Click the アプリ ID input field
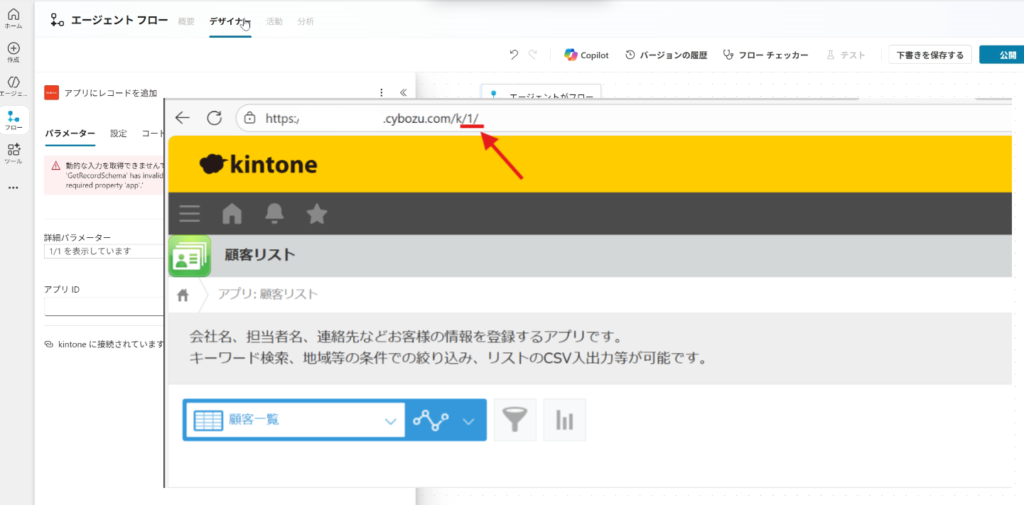 (103, 307)
